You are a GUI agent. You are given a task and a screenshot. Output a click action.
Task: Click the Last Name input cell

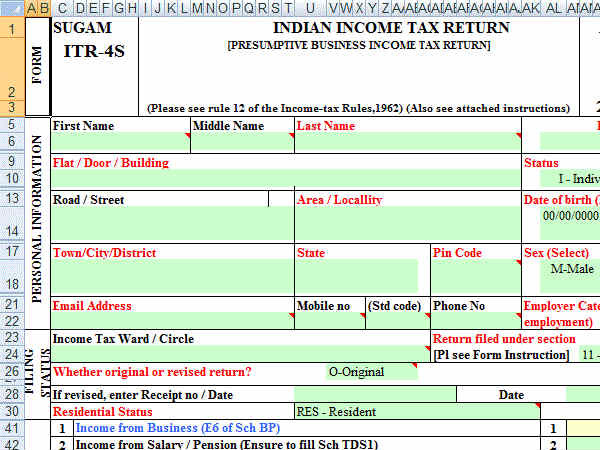click(406, 142)
